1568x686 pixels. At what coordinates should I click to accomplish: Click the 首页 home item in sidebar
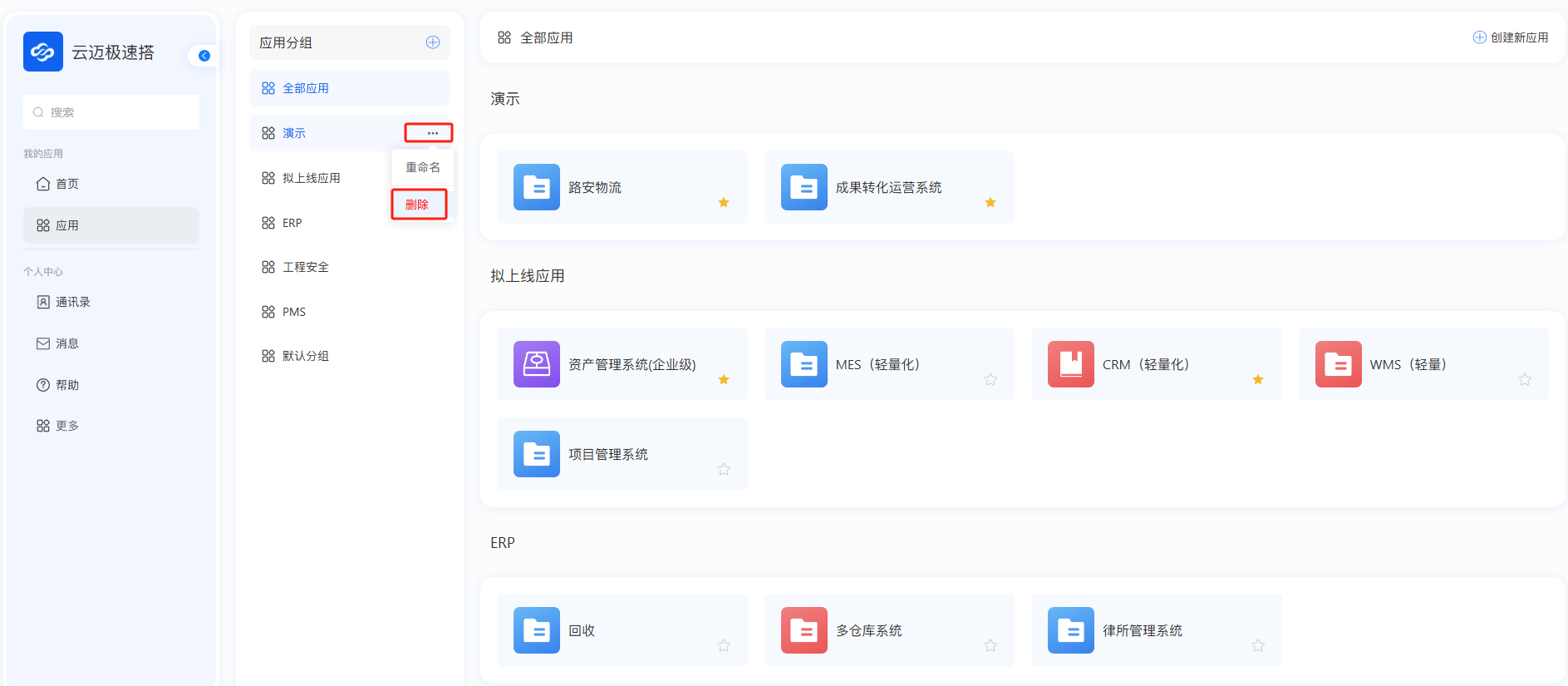pos(66,184)
